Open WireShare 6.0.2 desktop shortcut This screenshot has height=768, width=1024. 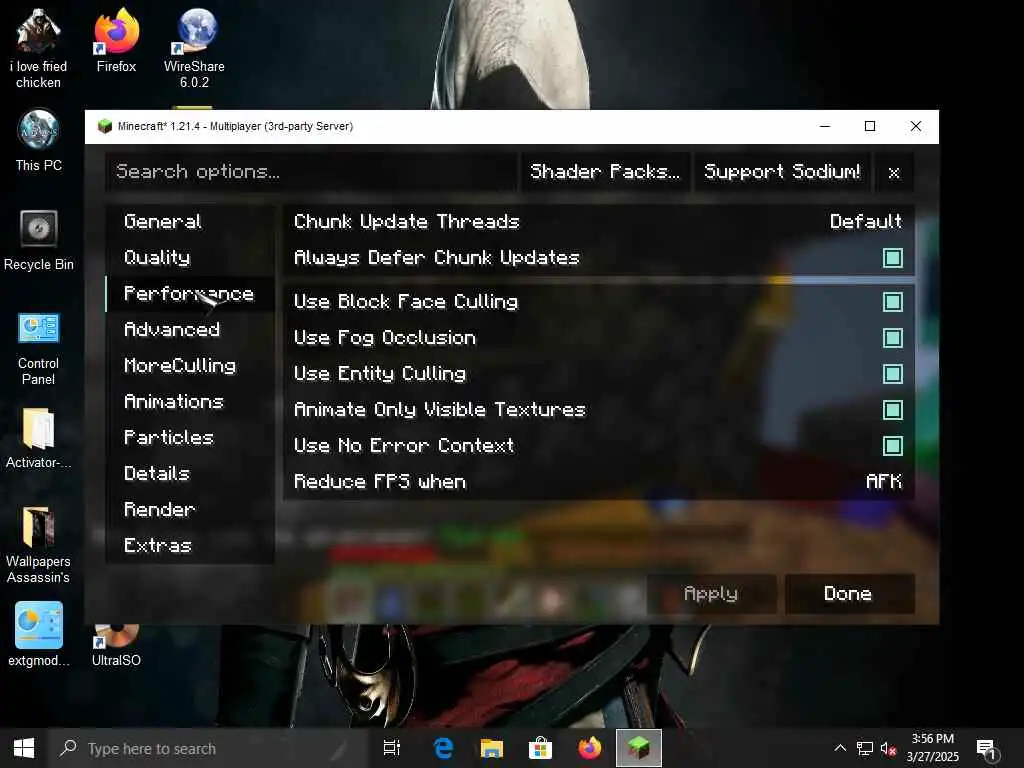tap(194, 48)
